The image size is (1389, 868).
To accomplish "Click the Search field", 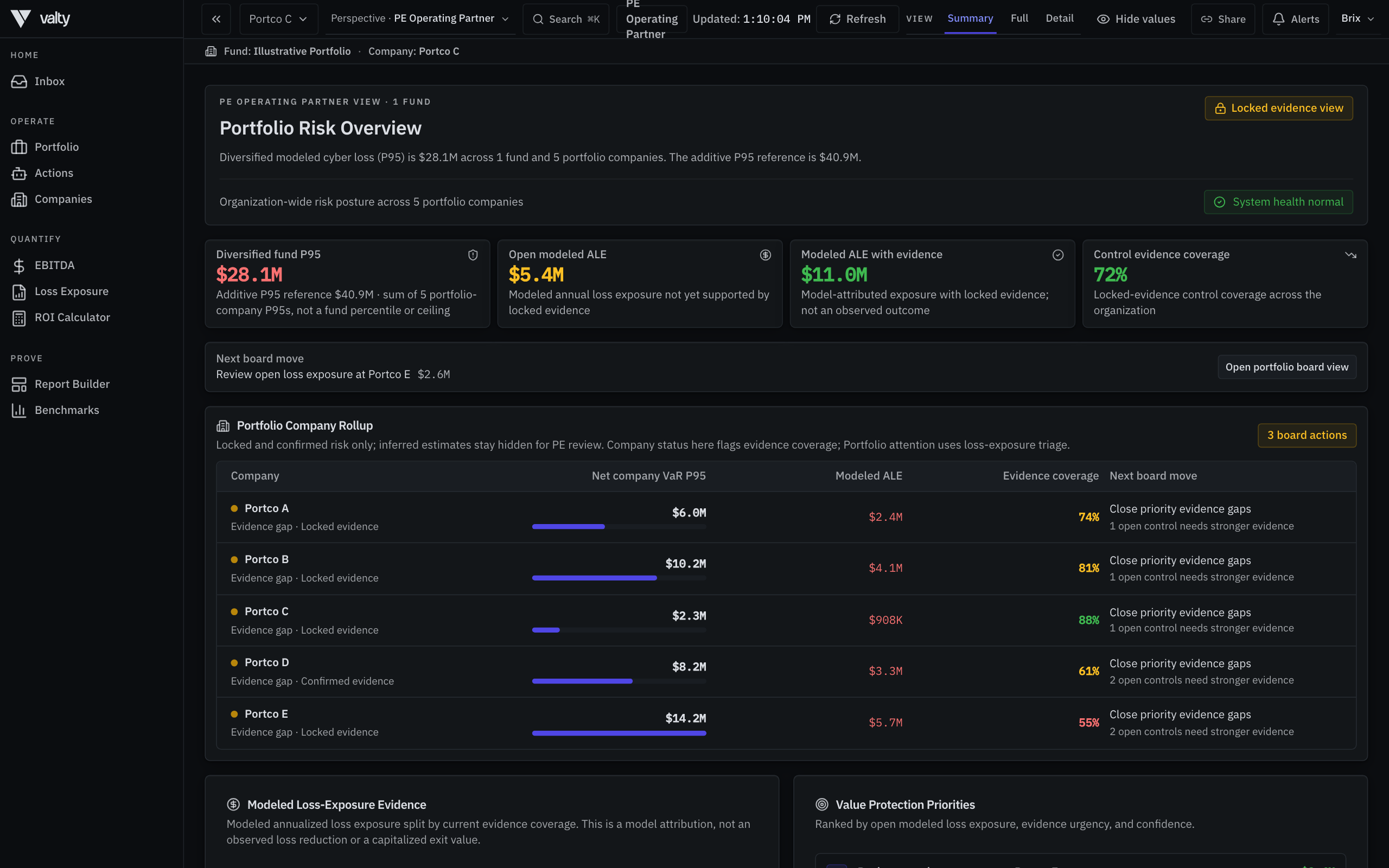I will pos(566,19).
